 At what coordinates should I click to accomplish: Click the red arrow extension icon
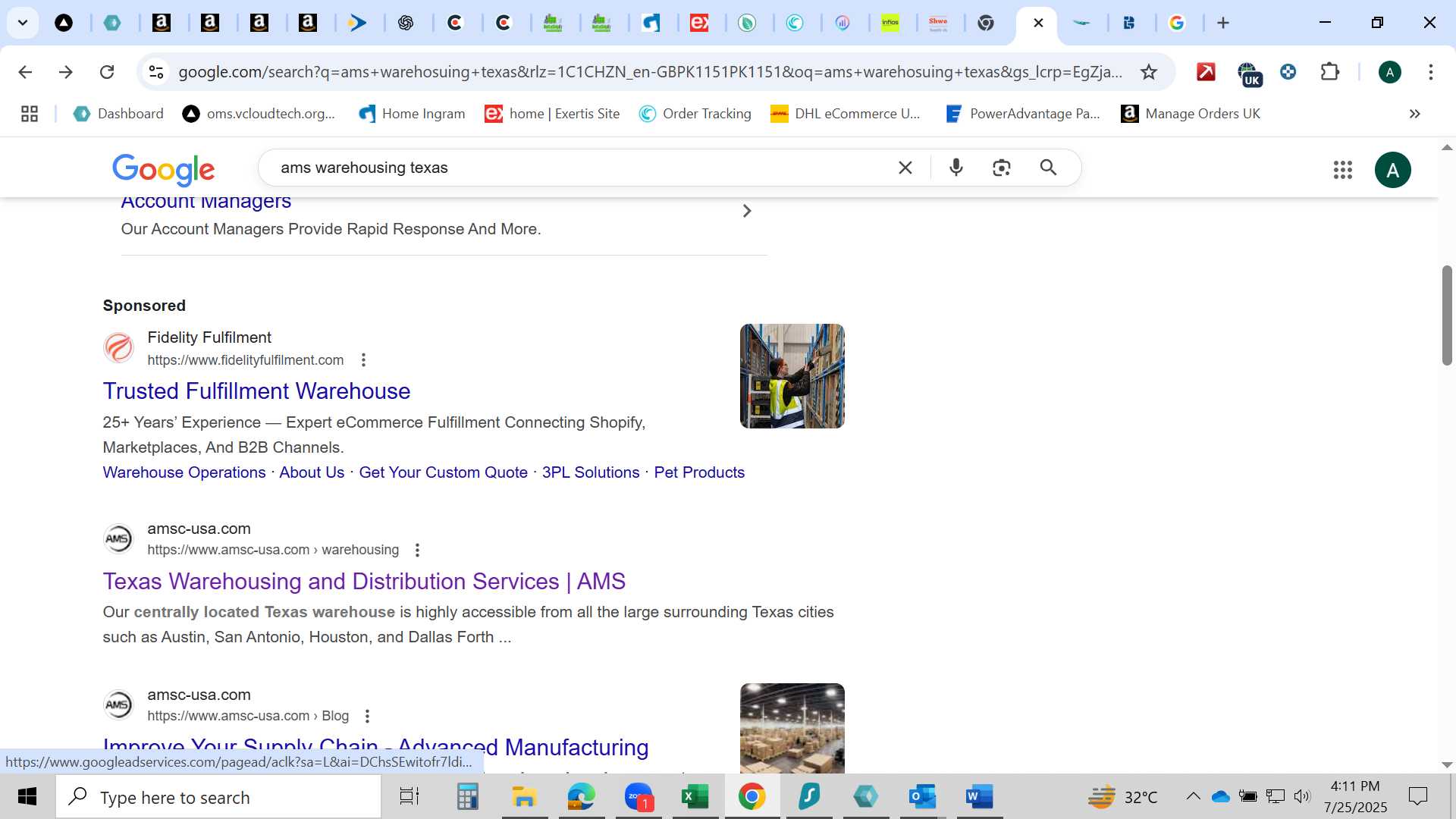[x=1206, y=72]
